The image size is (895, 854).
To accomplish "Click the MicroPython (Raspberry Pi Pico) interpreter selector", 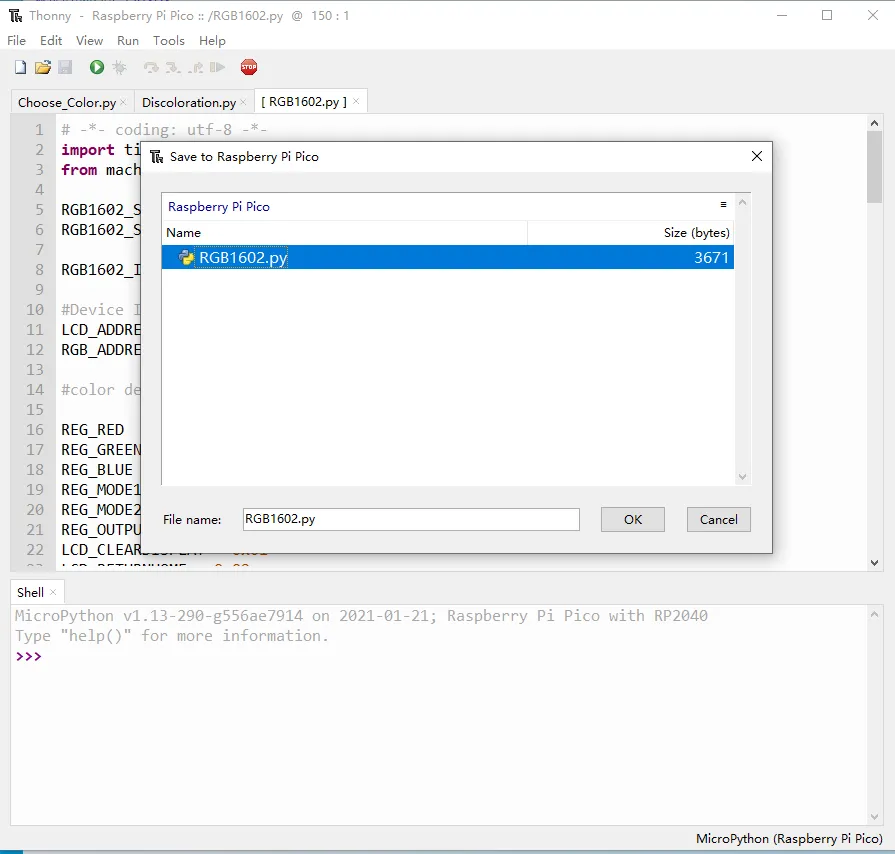I will (789, 839).
